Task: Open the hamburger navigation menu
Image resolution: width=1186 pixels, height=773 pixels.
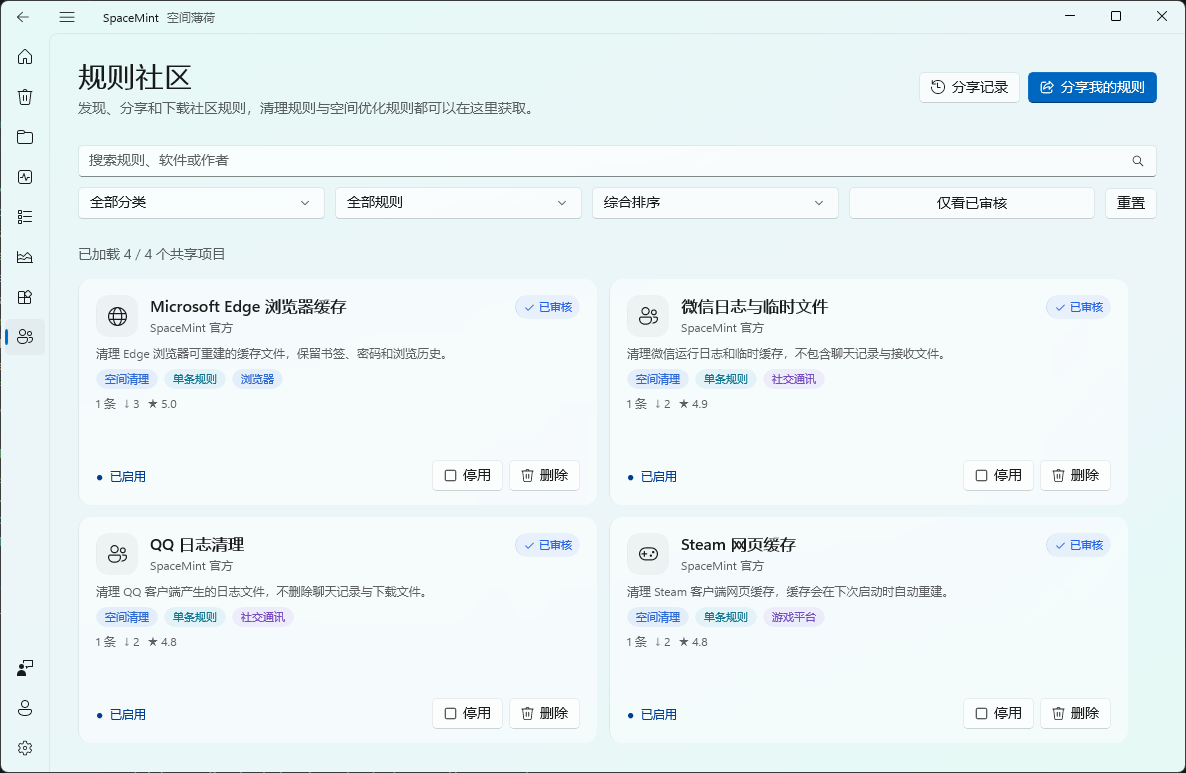Action: click(x=67, y=17)
